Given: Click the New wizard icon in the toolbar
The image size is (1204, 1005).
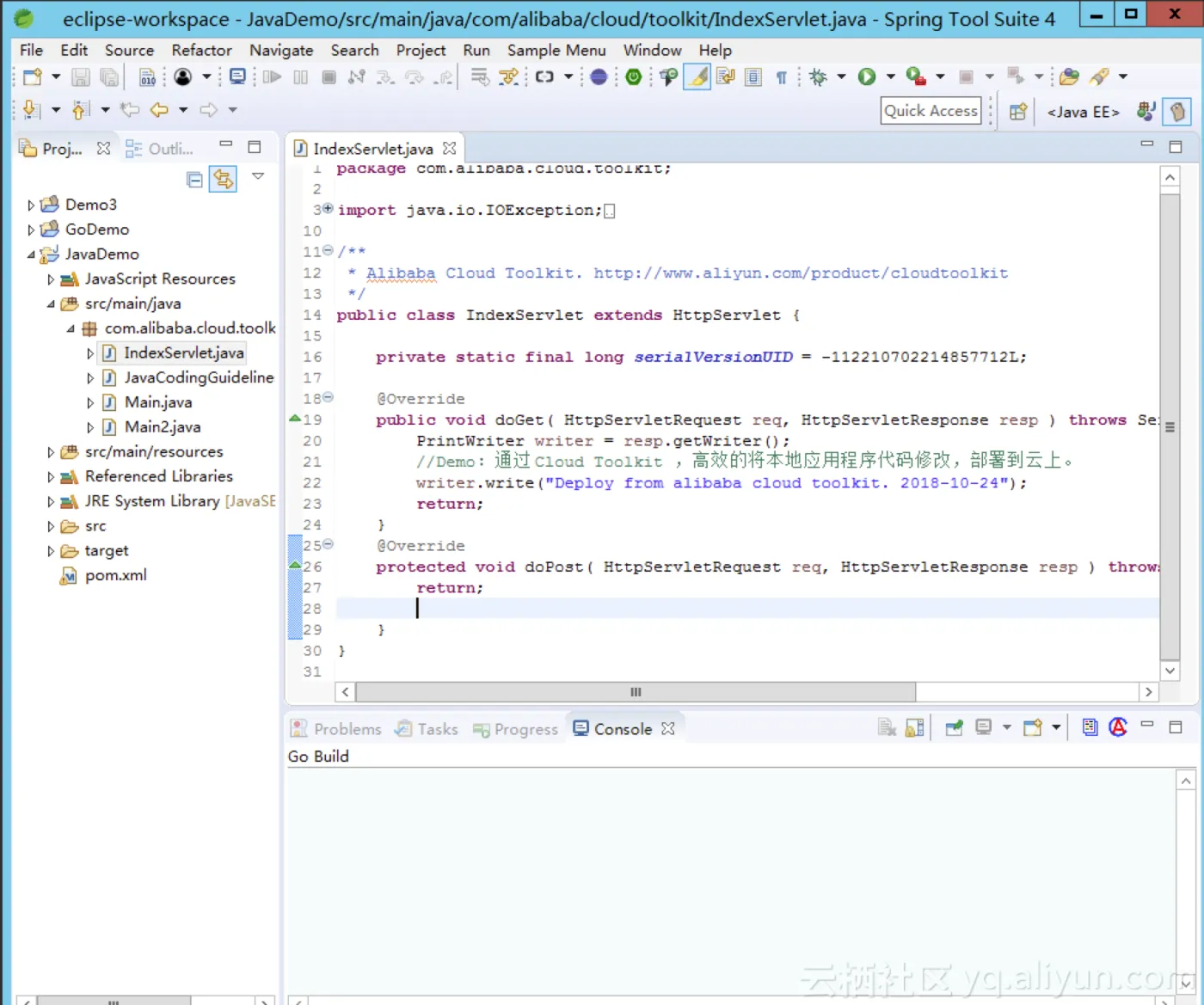Looking at the screenshot, I should point(33,77).
